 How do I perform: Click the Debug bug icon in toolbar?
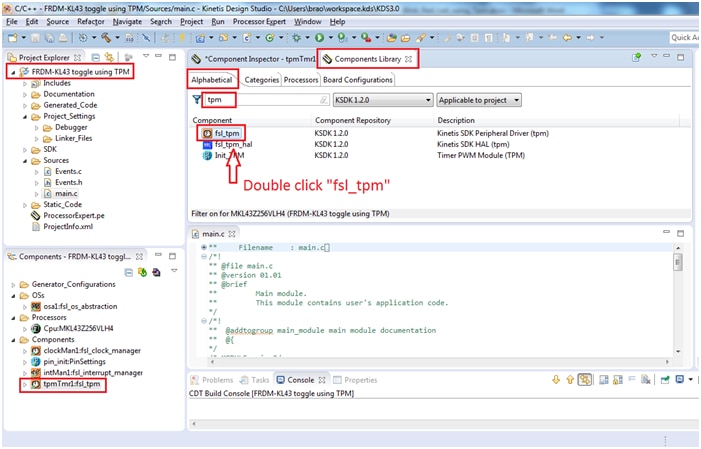296,38
